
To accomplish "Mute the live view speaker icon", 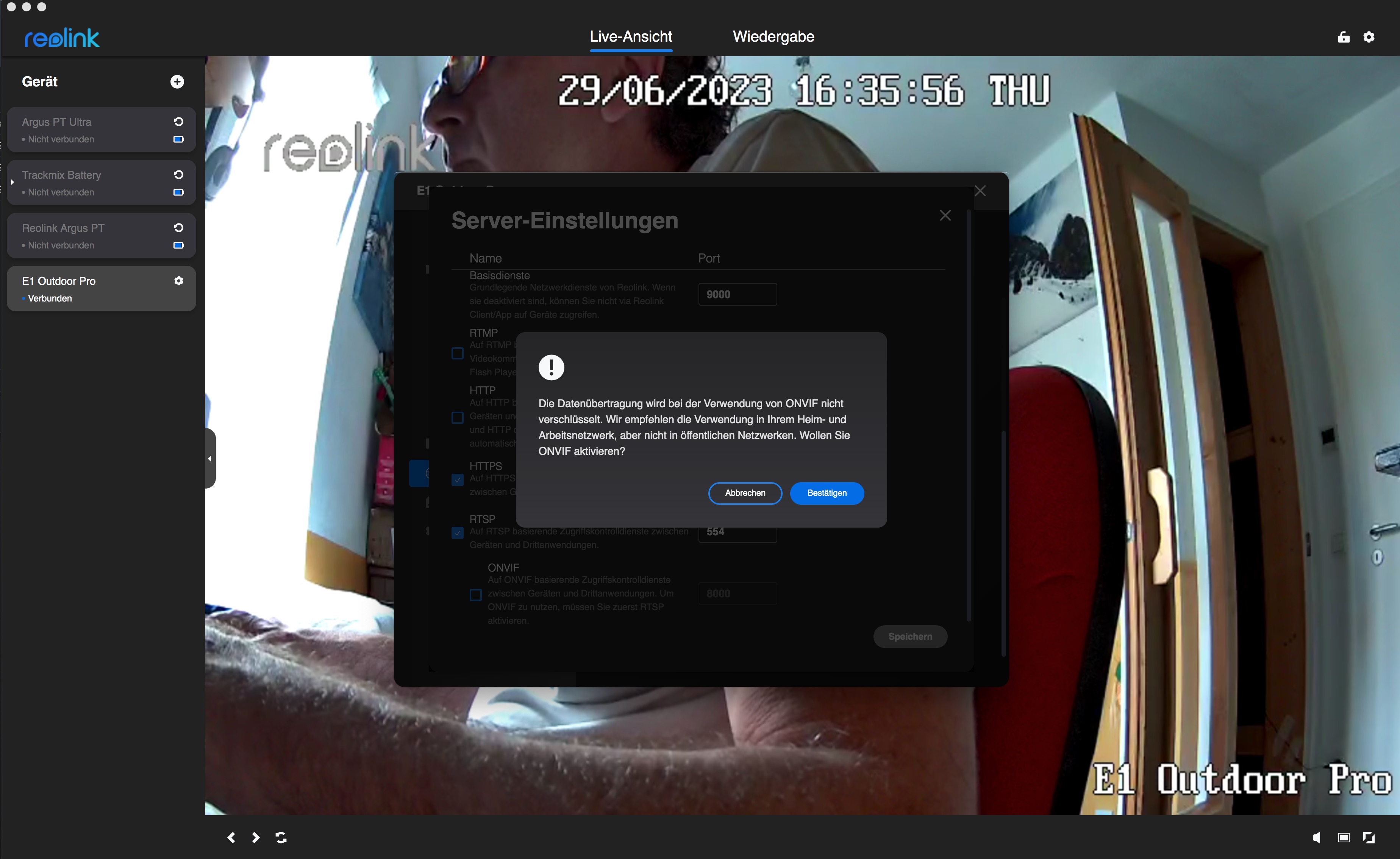I will click(x=1317, y=837).
